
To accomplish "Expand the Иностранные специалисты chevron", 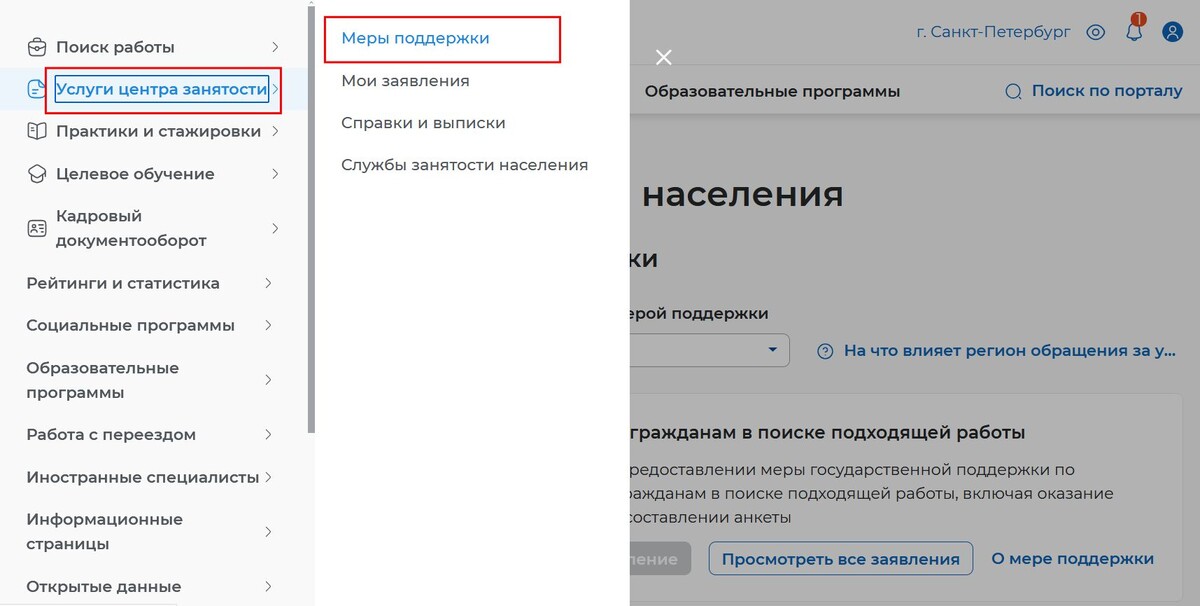I will (x=267, y=477).
